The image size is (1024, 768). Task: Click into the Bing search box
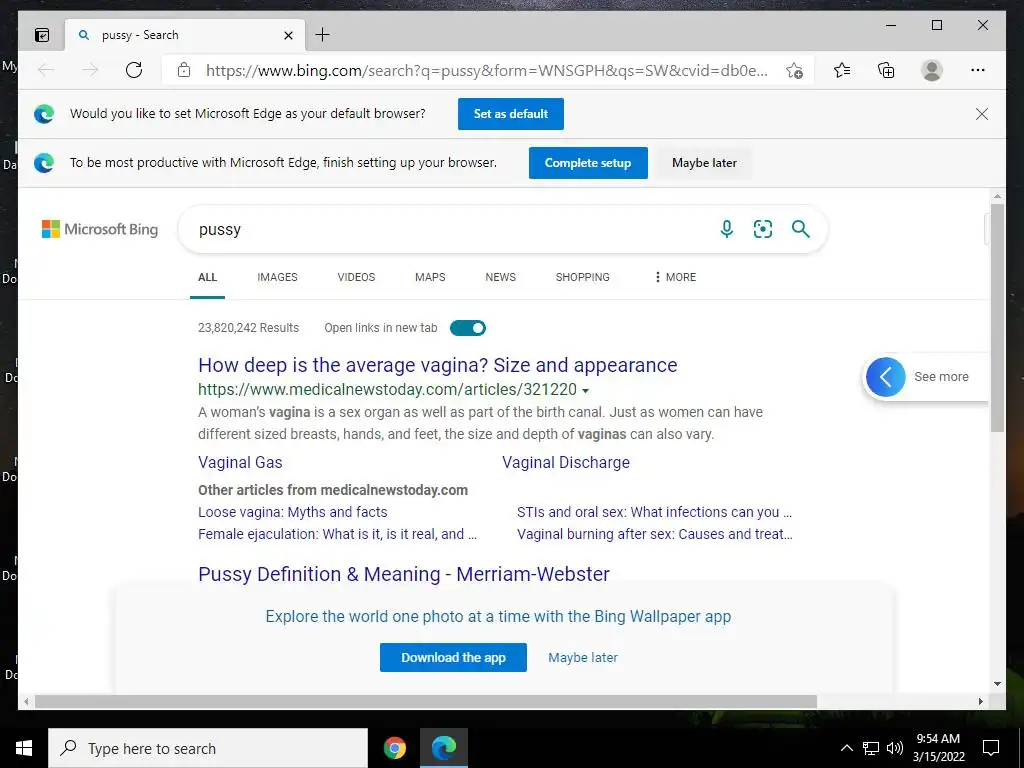click(x=451, y=229)
